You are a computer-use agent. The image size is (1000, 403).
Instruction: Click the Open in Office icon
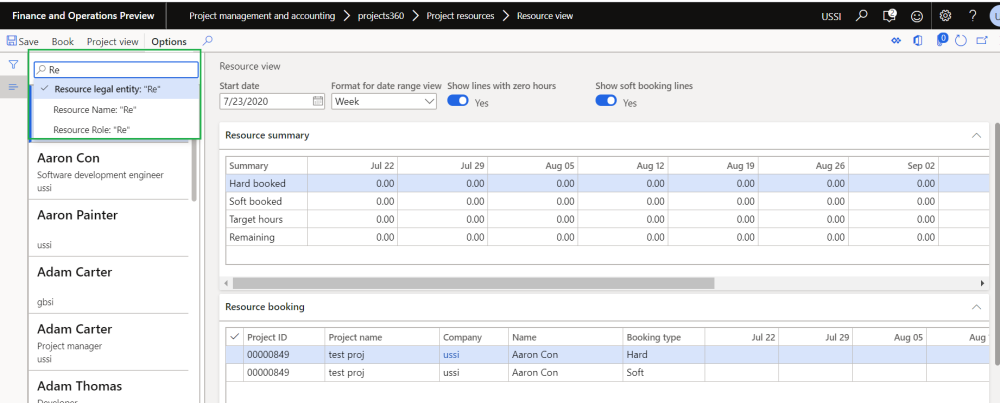pos(918,41)
